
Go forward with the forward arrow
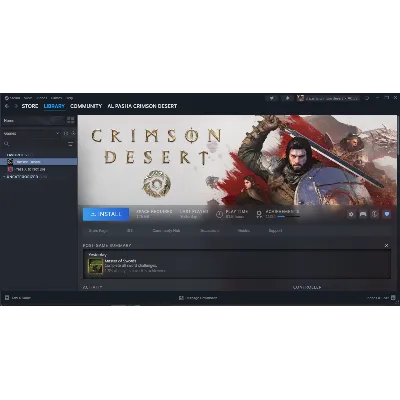click(16, 106)
